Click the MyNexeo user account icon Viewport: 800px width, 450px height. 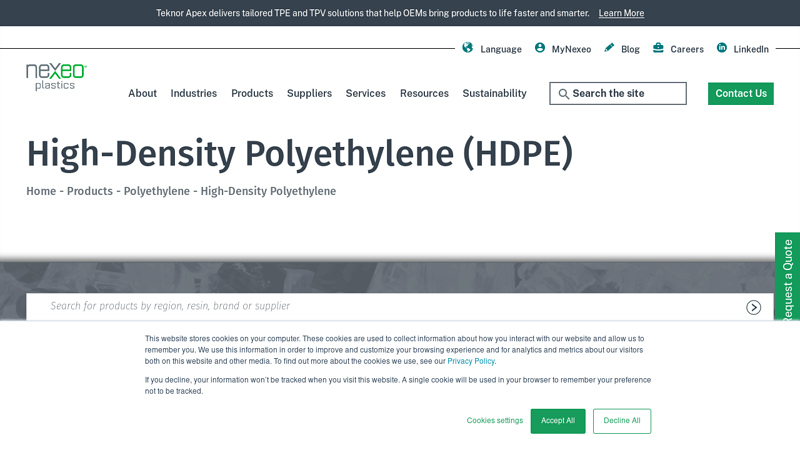[540, 48]
